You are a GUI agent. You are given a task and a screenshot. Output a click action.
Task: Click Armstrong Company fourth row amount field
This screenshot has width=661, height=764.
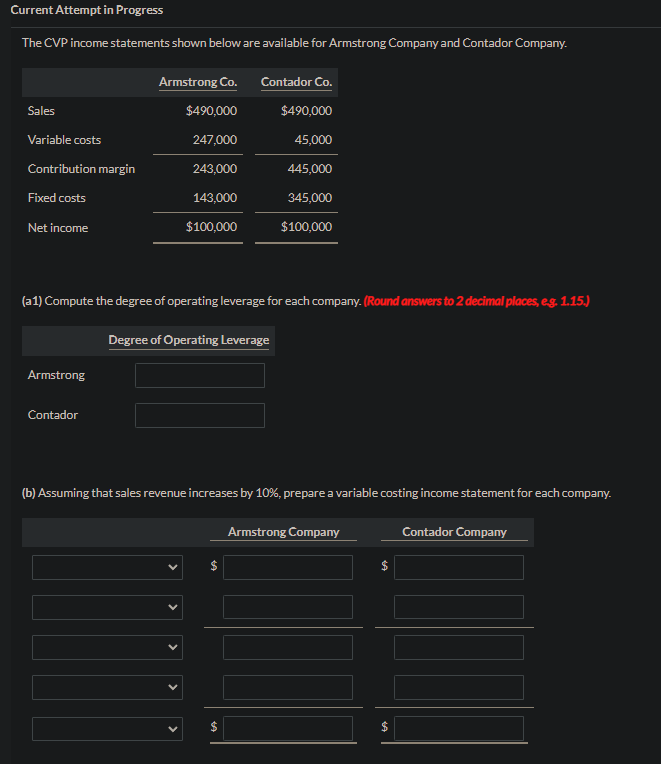[x=288, y=687]
